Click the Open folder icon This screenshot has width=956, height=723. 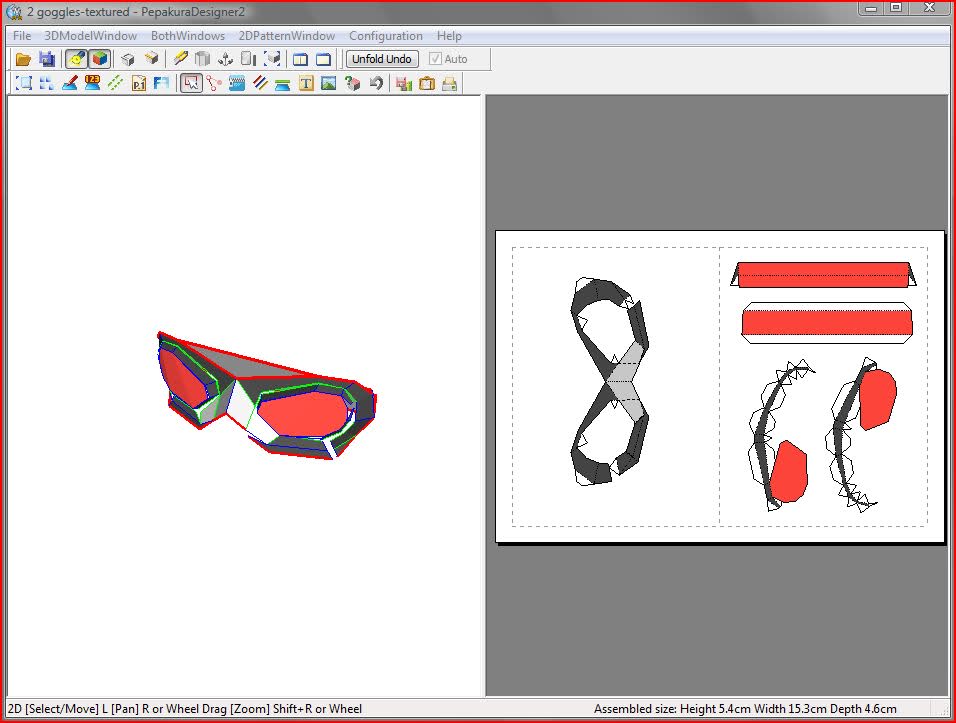point(23,59)
